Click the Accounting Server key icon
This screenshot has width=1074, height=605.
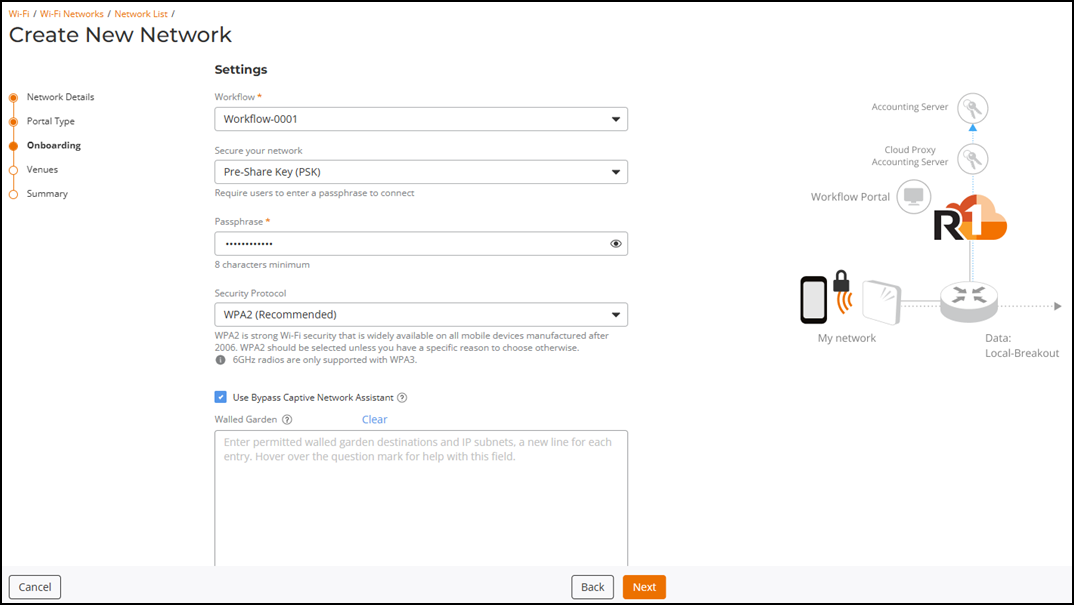tap(972, 108)
